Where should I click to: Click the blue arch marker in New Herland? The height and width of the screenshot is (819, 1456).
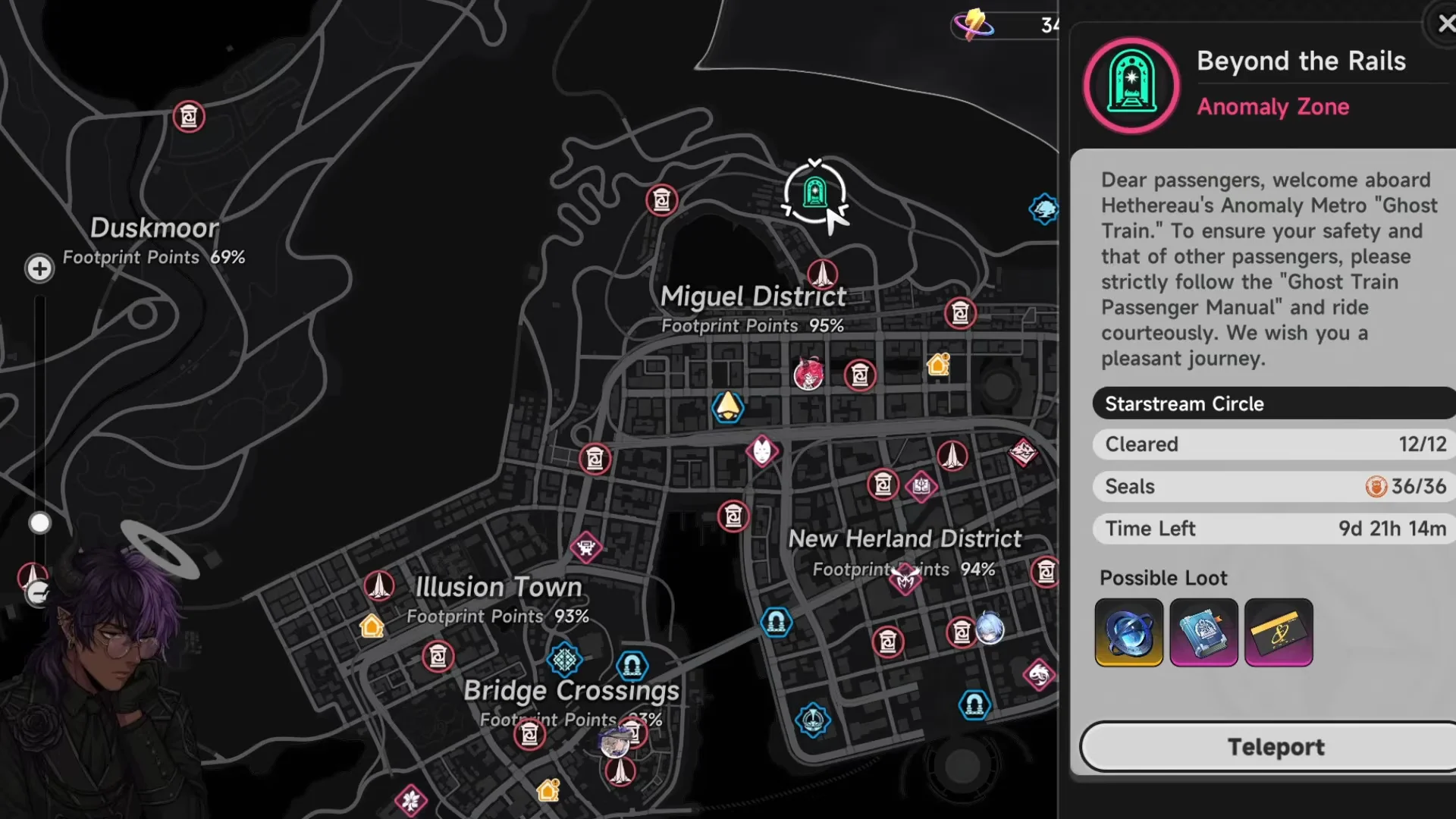(x=777, y=623)
